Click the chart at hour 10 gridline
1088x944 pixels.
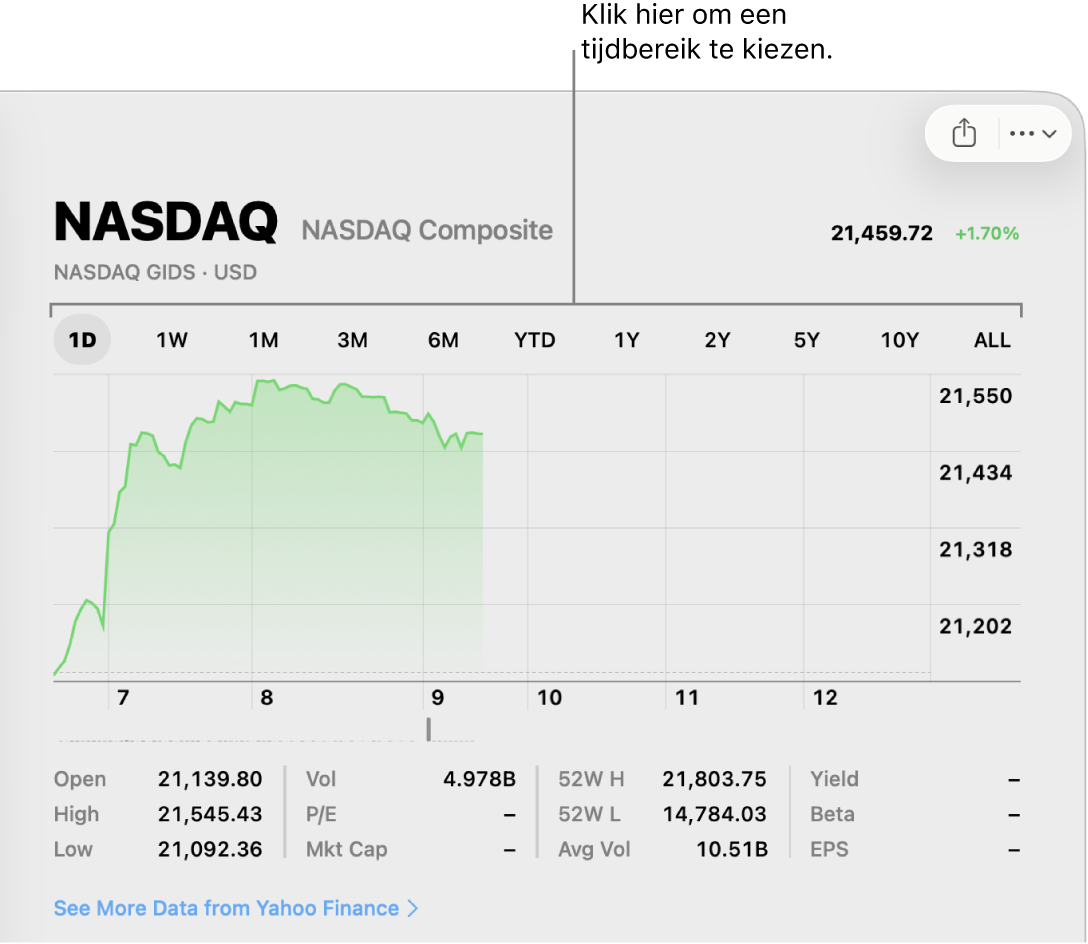click(x=527, y=528)
